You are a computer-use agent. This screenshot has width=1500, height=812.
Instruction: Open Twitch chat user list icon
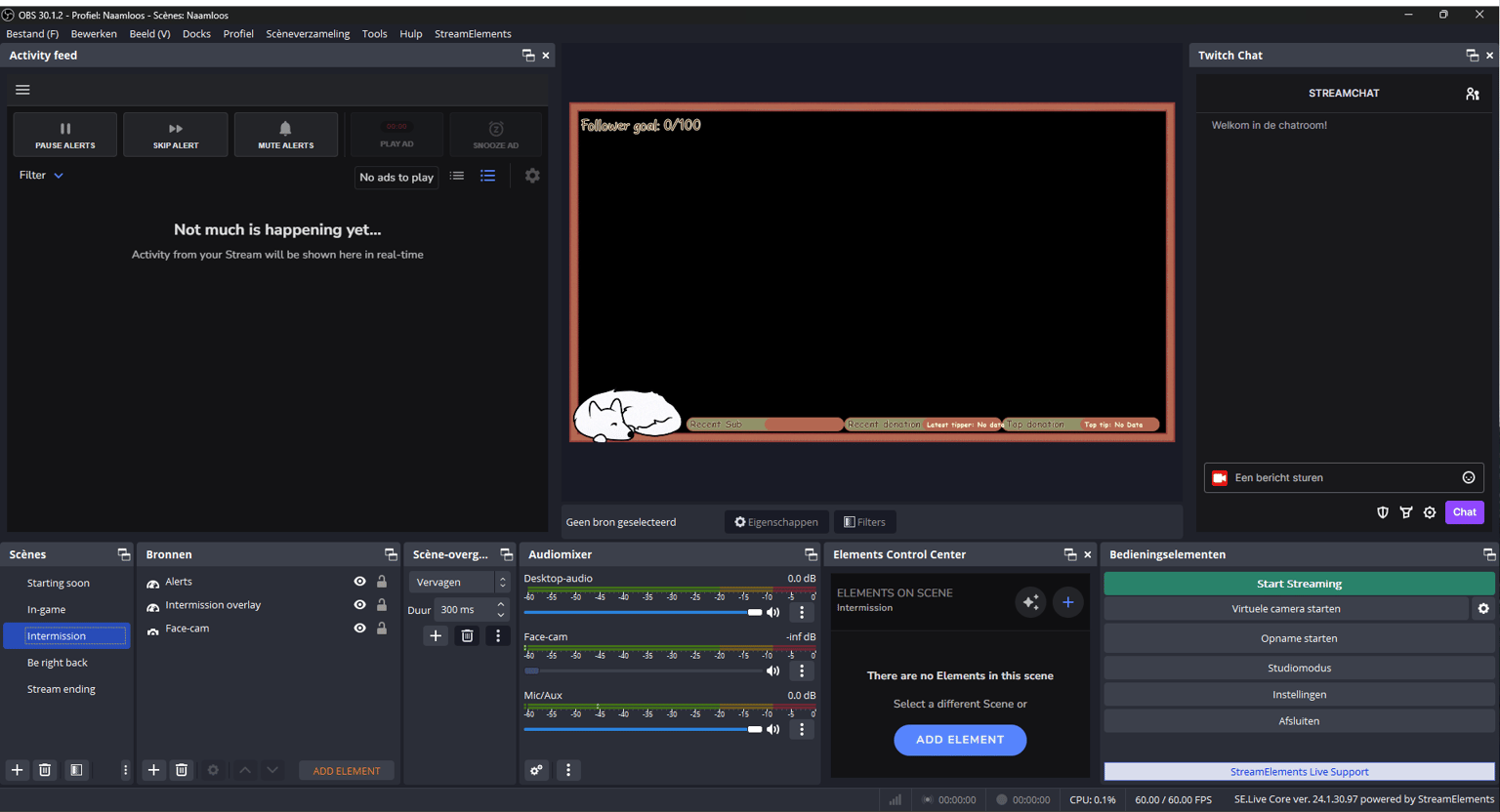1472,94
